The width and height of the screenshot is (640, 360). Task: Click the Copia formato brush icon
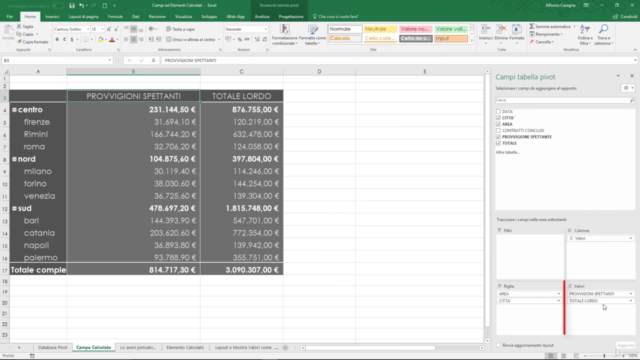[19, 42]
